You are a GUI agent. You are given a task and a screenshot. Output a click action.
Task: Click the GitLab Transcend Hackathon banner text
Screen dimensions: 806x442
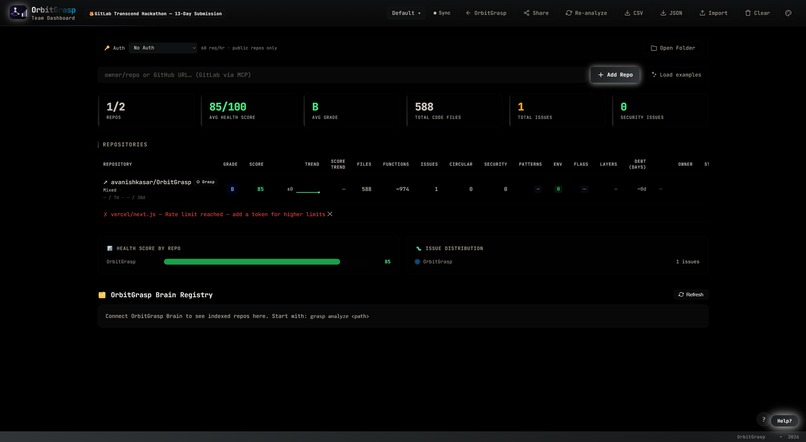pos(158,14)
